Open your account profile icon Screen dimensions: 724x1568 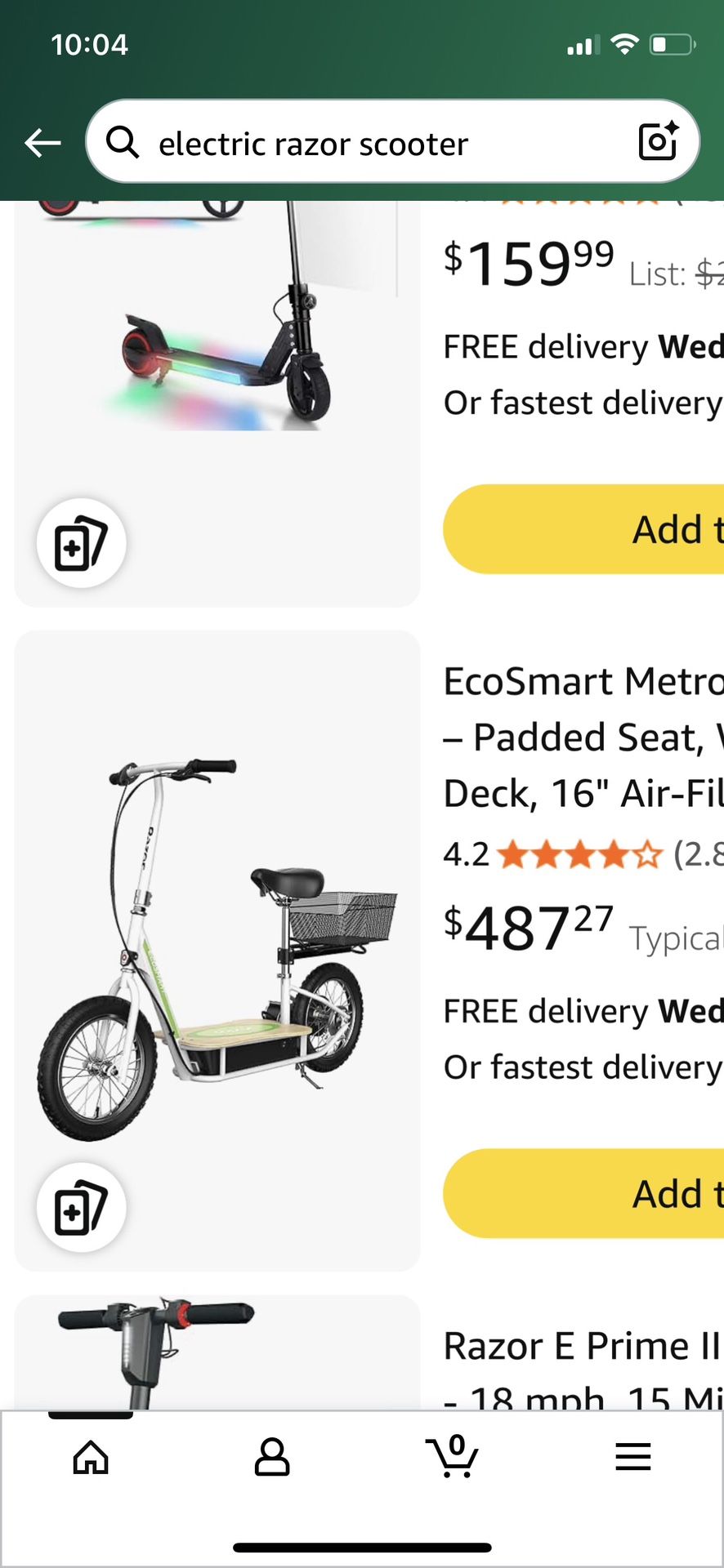272,1457
